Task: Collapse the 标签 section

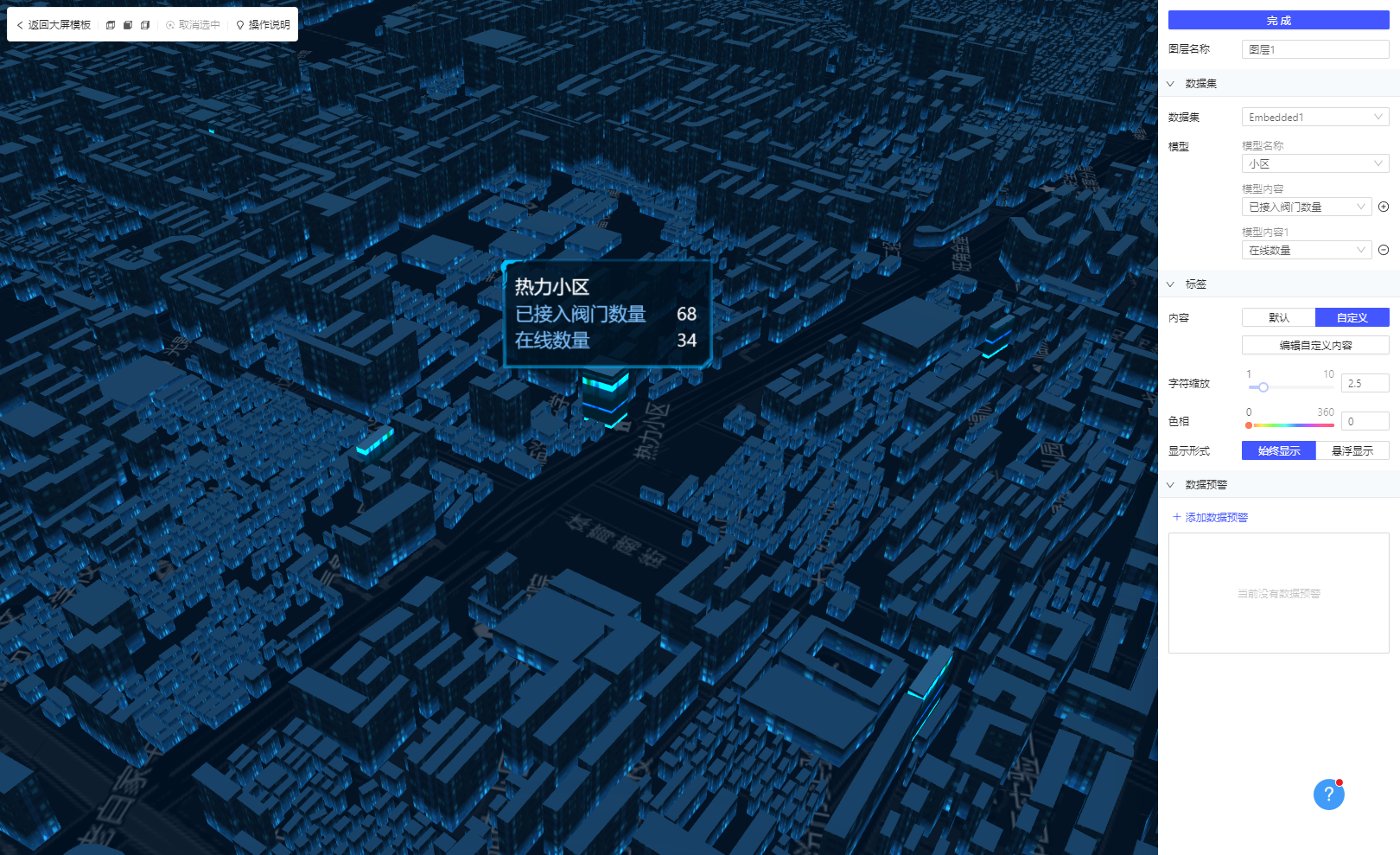Action: pyautogui.click(x=1171, y=284)
